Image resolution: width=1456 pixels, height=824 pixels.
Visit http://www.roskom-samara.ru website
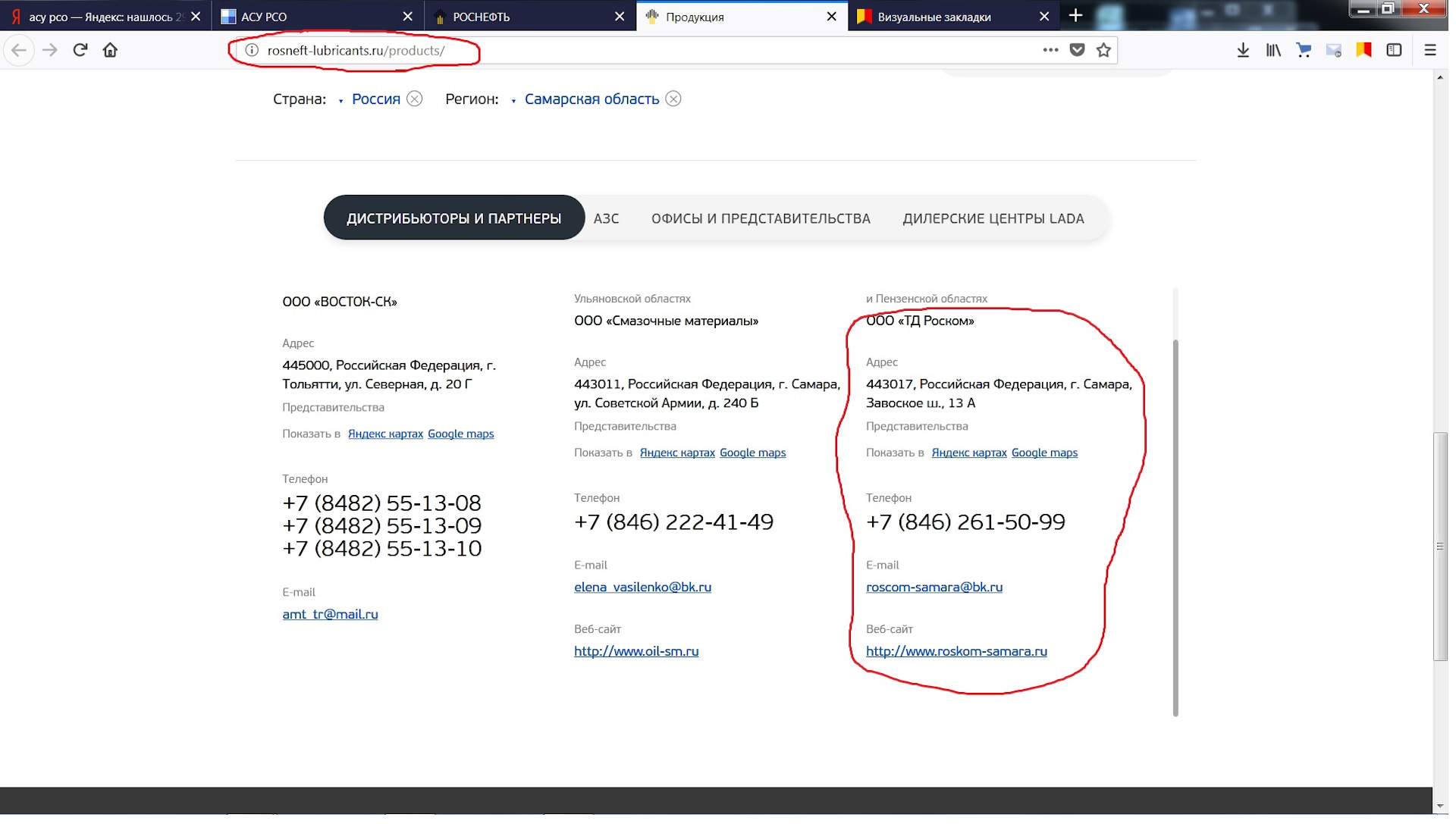point(956,651)
